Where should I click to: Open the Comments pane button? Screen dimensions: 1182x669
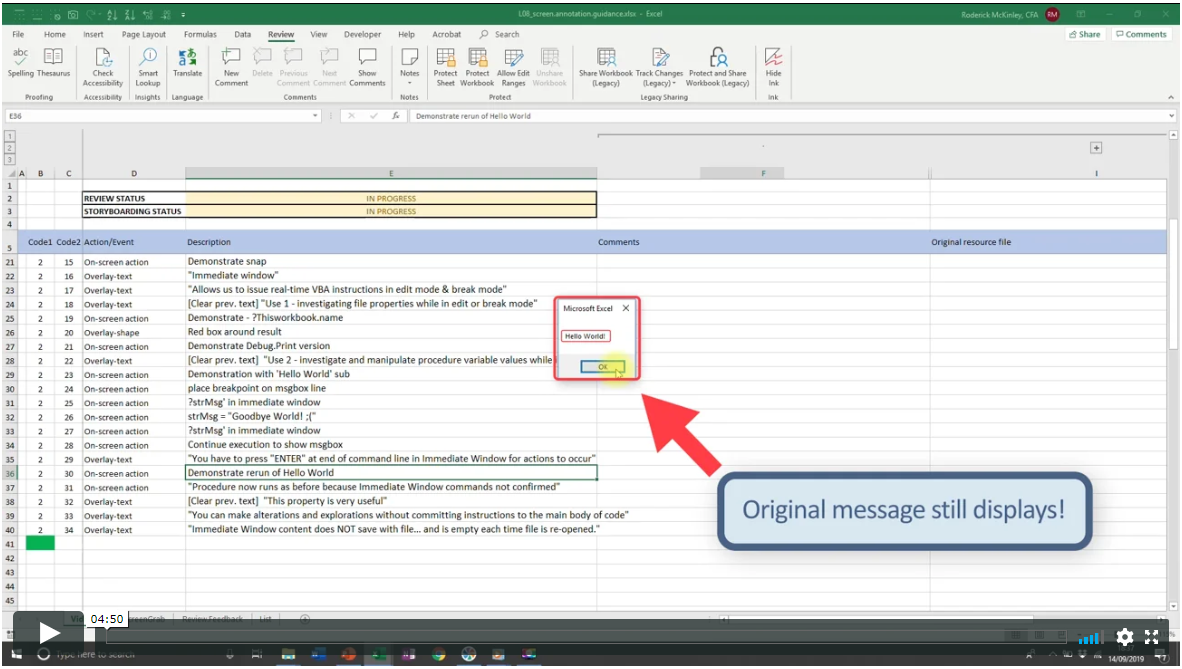tap(1141, 35)
